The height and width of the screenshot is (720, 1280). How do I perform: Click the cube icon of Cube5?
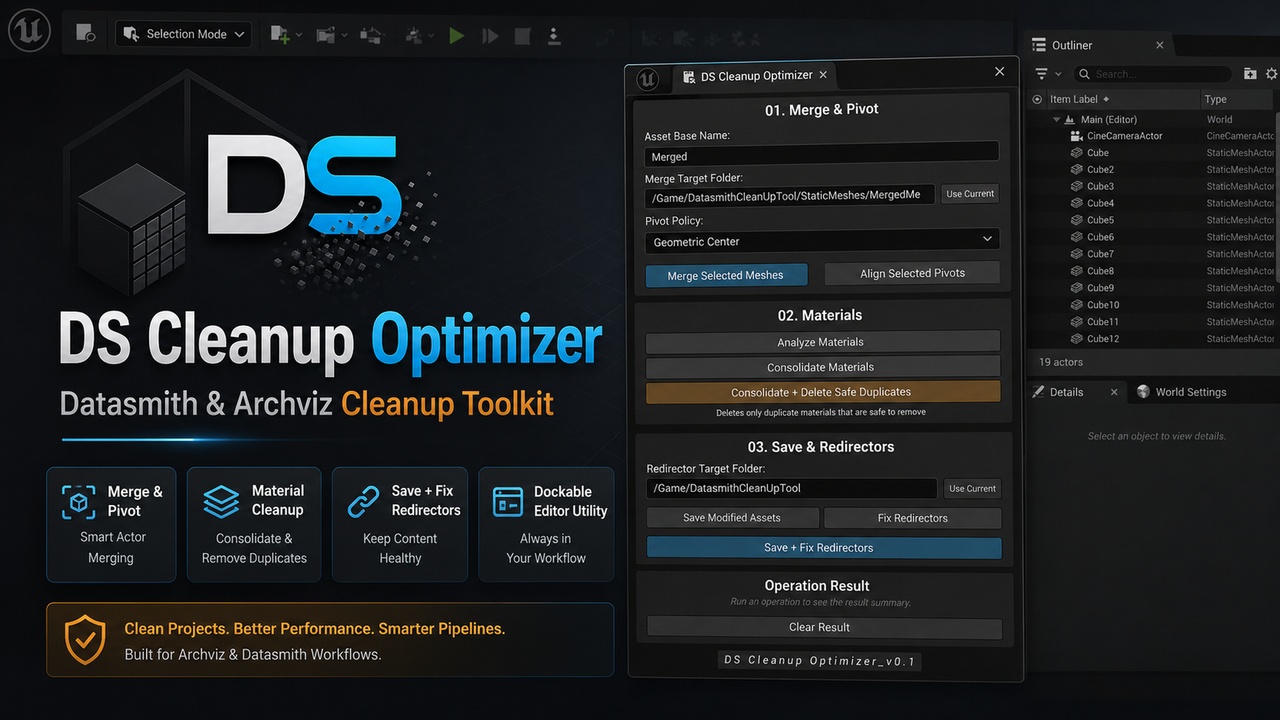coord(1076,220)
